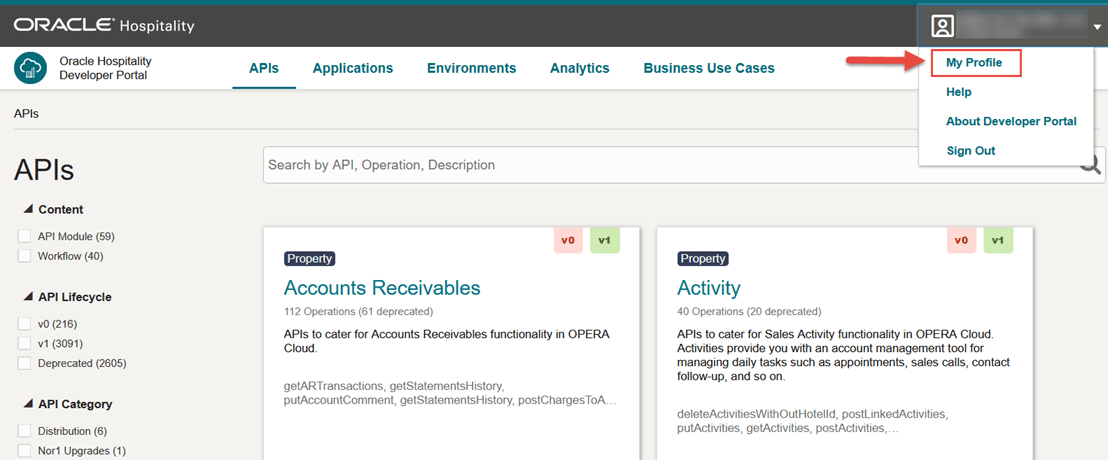Open the Accounts Receivables API link
1108x460 pixels.
pos(382,288)
